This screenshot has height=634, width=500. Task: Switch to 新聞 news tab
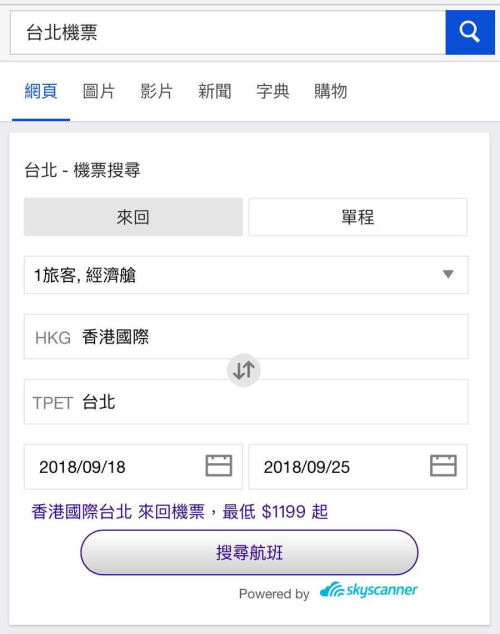pyautogui.click(x=215, y=91)
